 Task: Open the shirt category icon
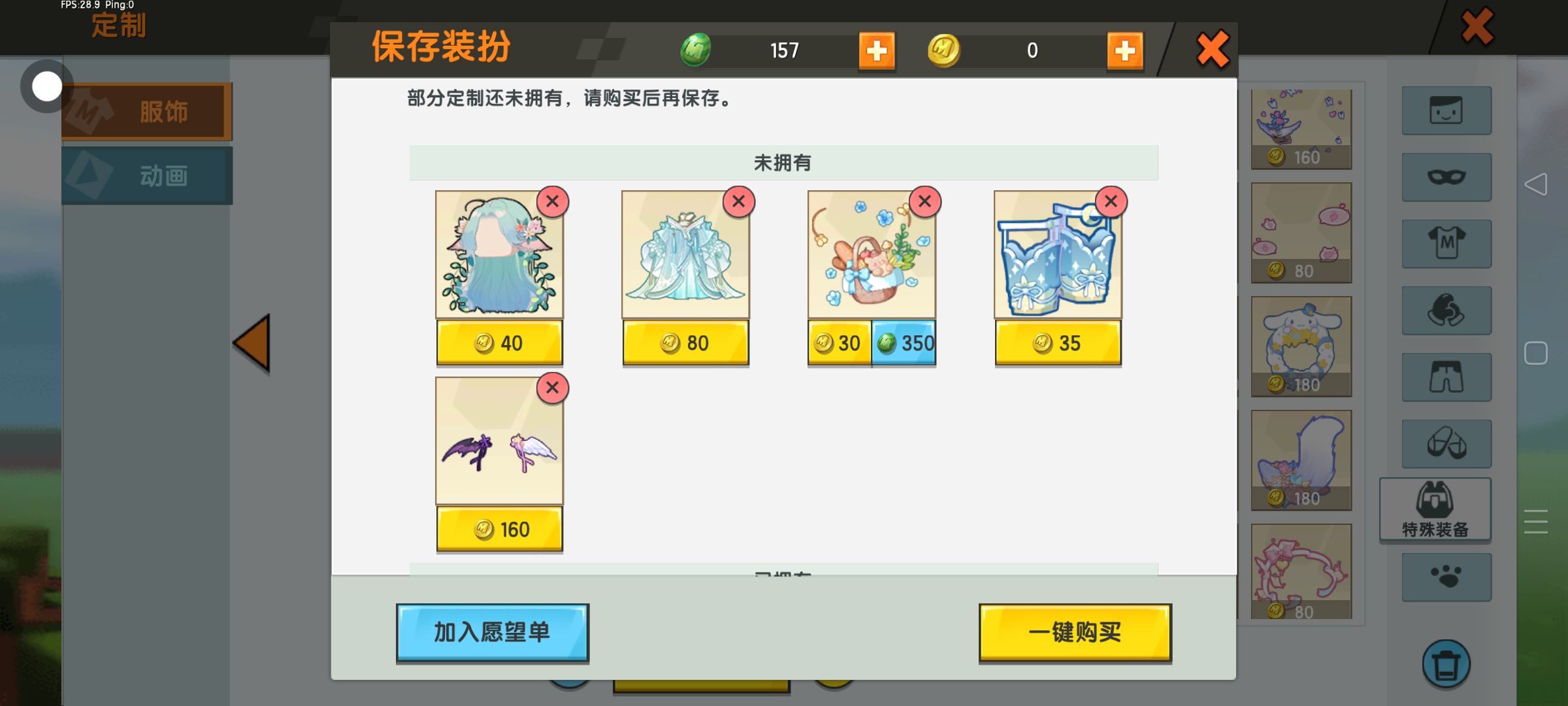(1446, 244)
